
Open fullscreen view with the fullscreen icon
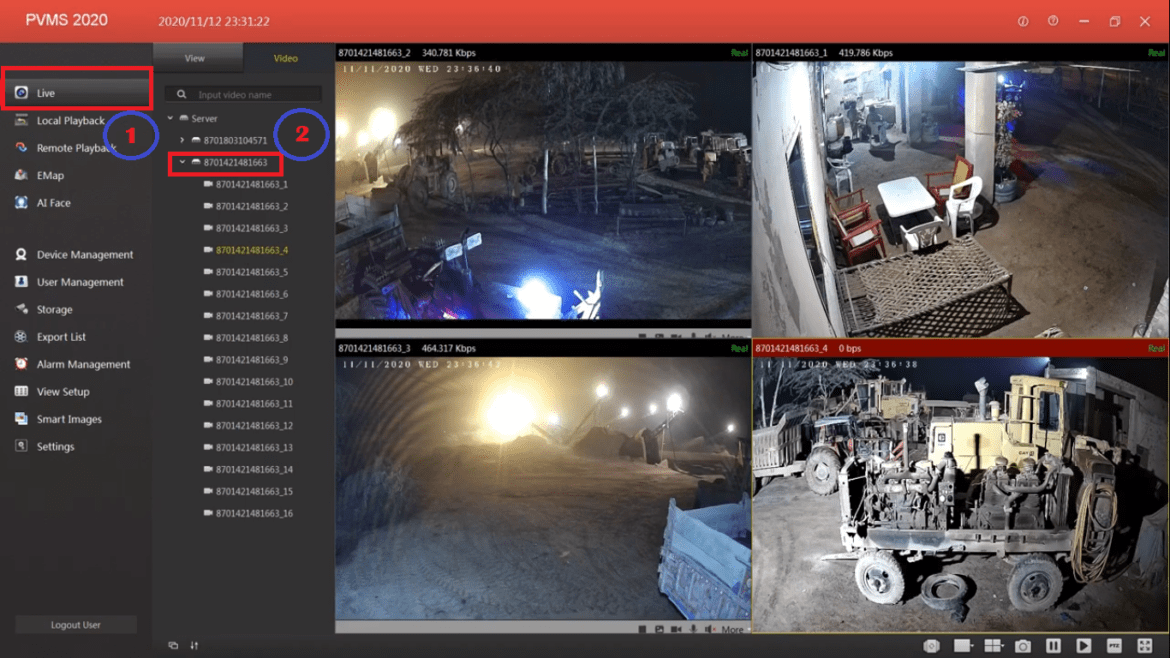coord(1145,646)
